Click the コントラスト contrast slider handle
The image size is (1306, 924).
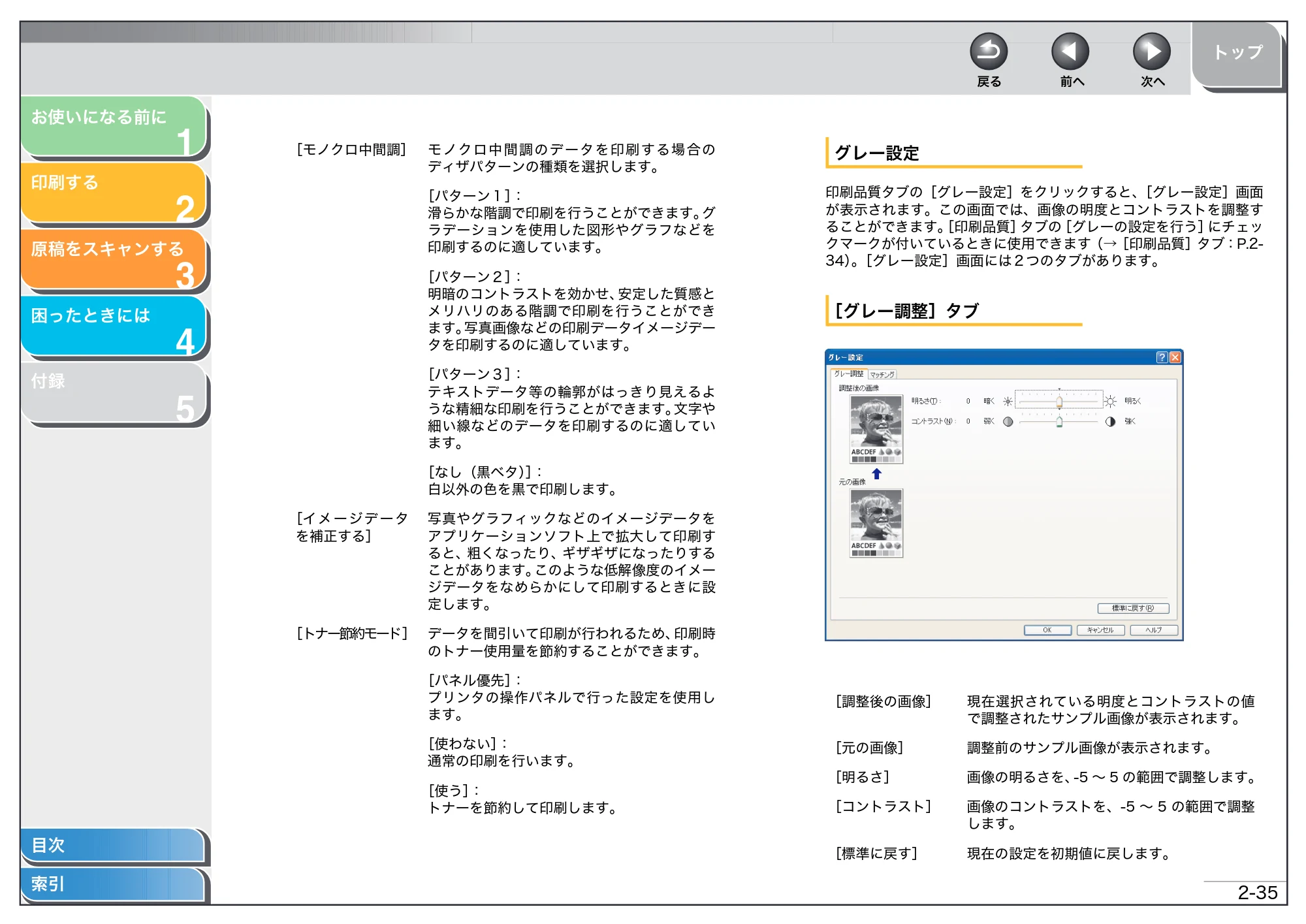point(1059,422)
